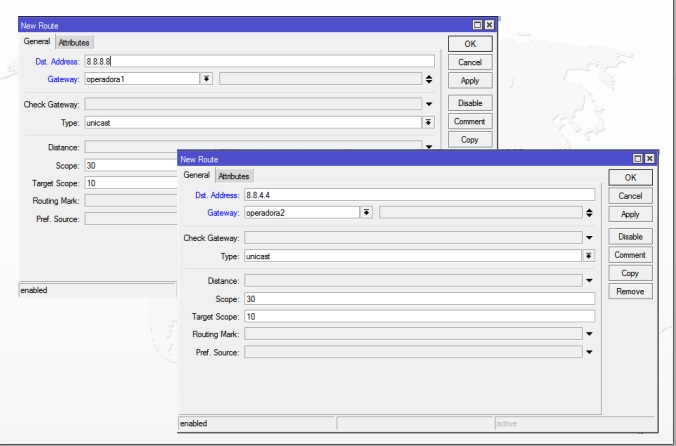Open Type dropdown in 8.8.4.4 route window
Viewport: 676px width, 446px height.
(x=588, y=256)
